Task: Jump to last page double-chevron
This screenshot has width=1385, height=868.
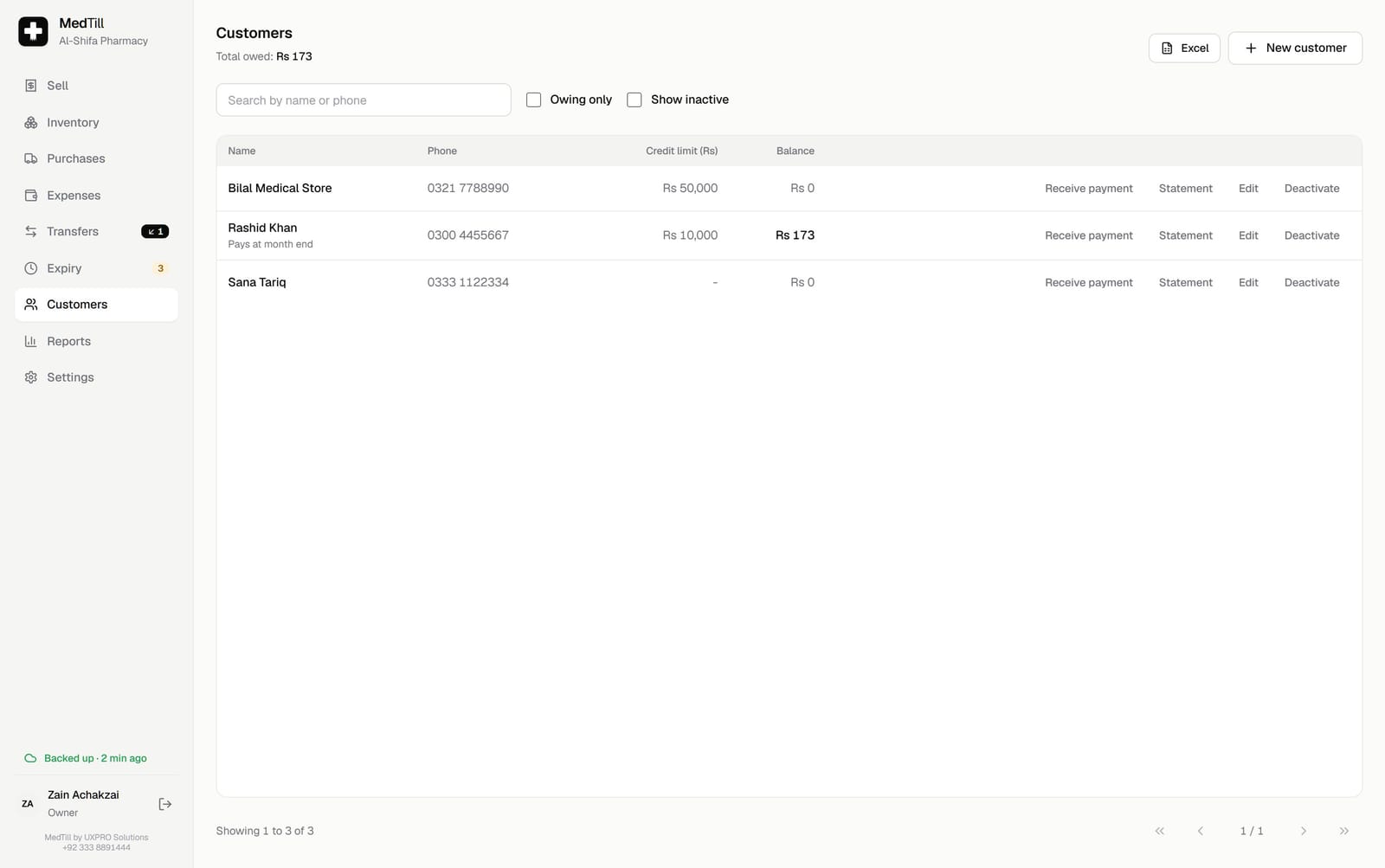Action: click(1344, 831)
